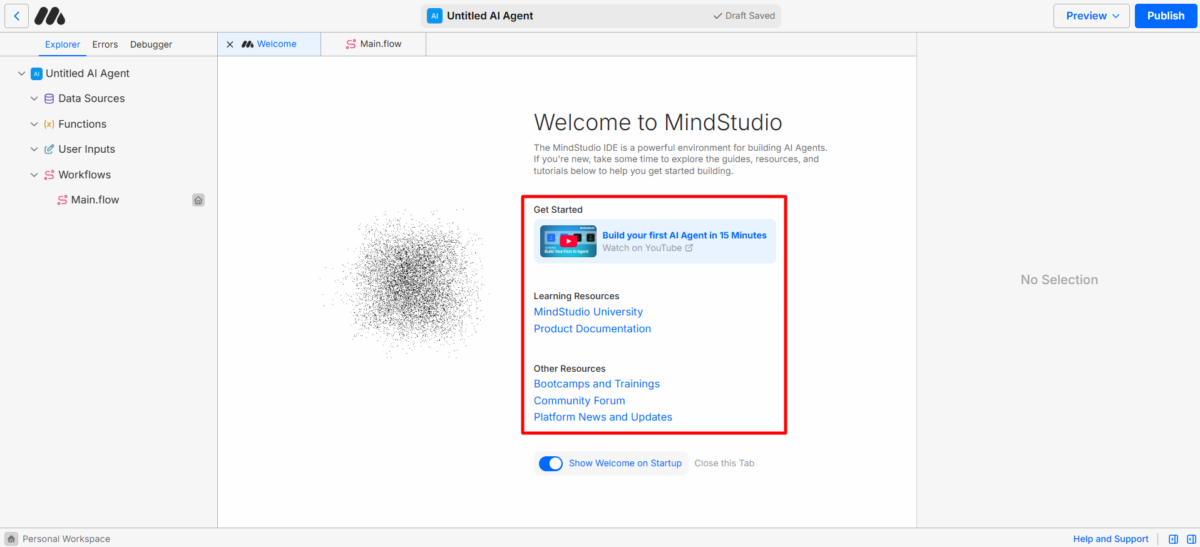Toggle the last panel layout icon in the status bar
Viewport: 1200px width, 547px height.
click(1189, 539)
